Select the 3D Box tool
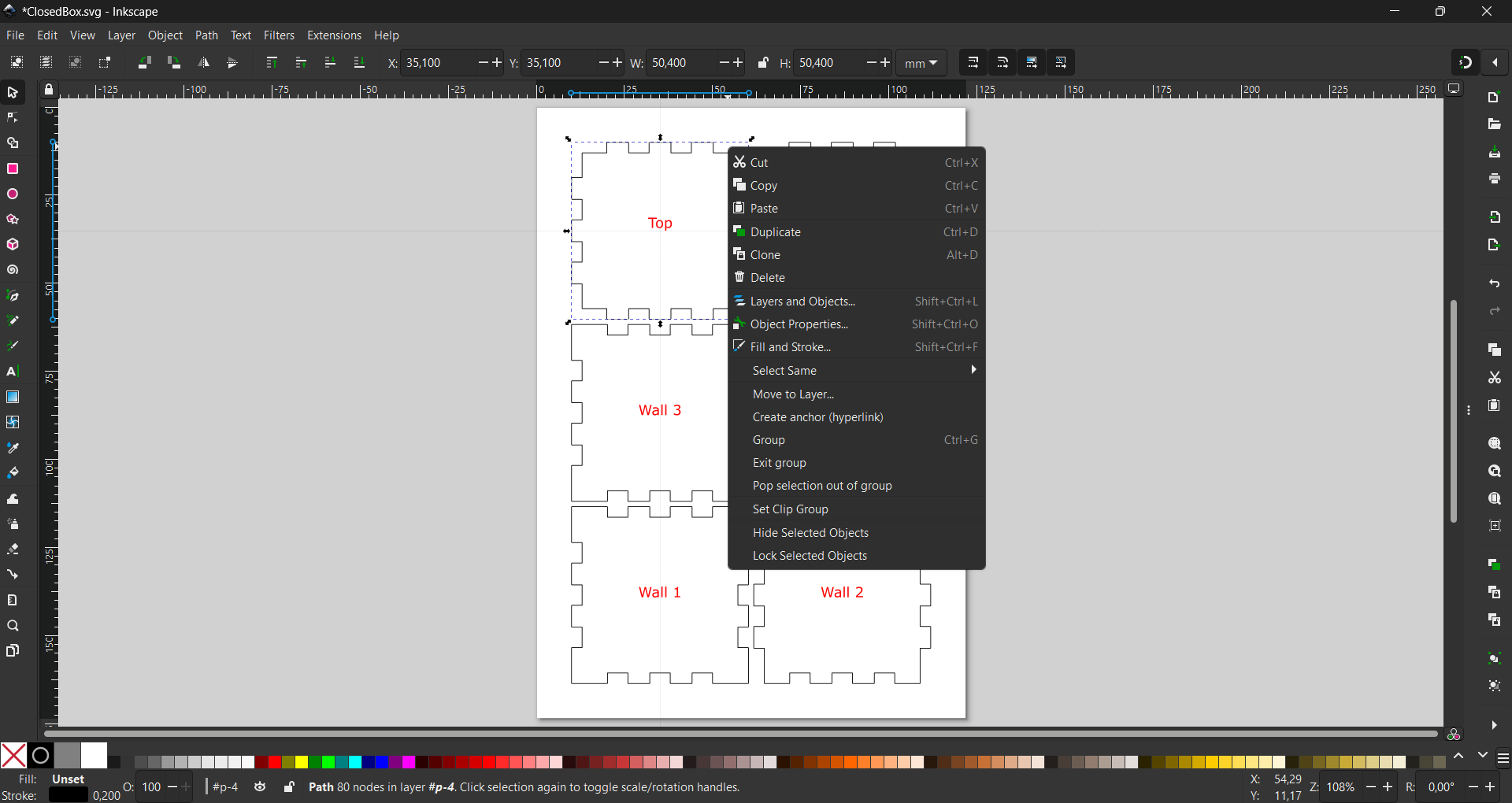This screenshot has height=803, width=1512. (x=13, y=245)
